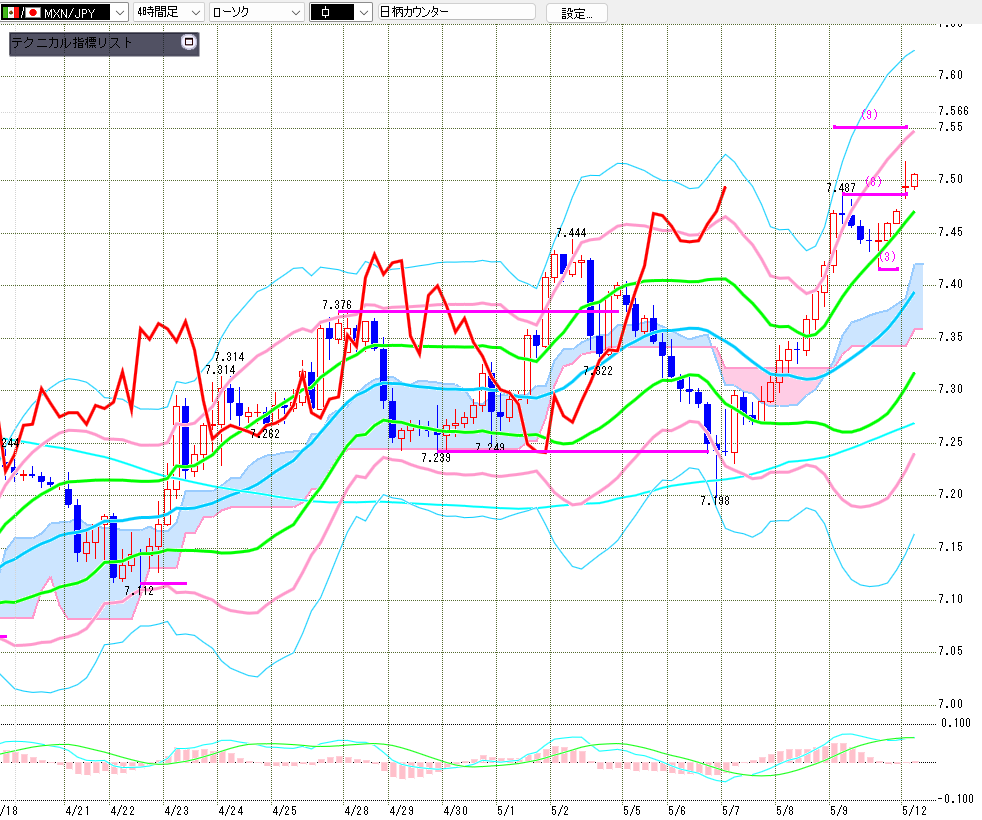982x820 pixels.
Task: Click the 4/28 date on time axis
Action: tap(355, 808)
